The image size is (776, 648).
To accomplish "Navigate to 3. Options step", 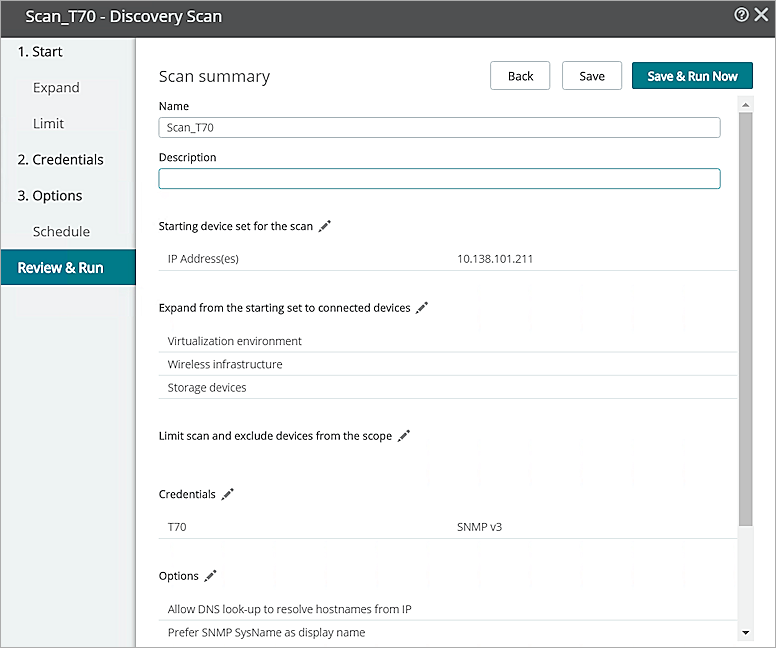I will coord(50,196).
